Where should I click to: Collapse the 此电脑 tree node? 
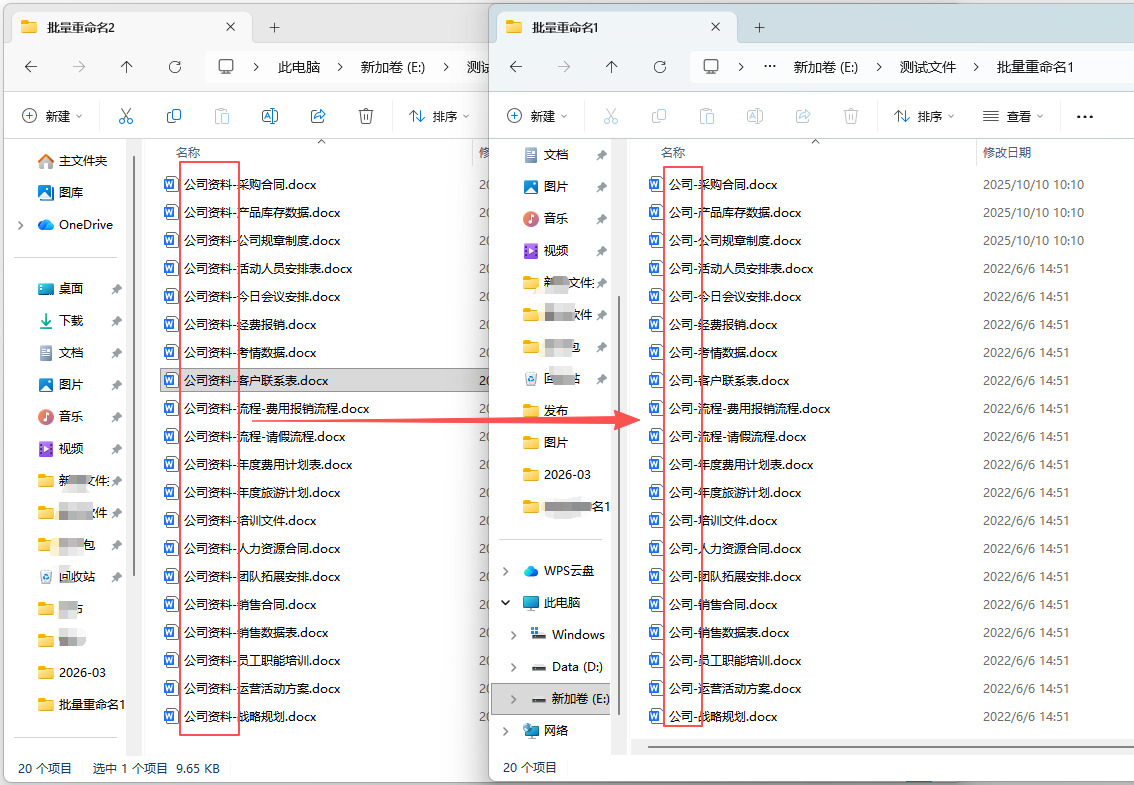[x=506, y=603]
